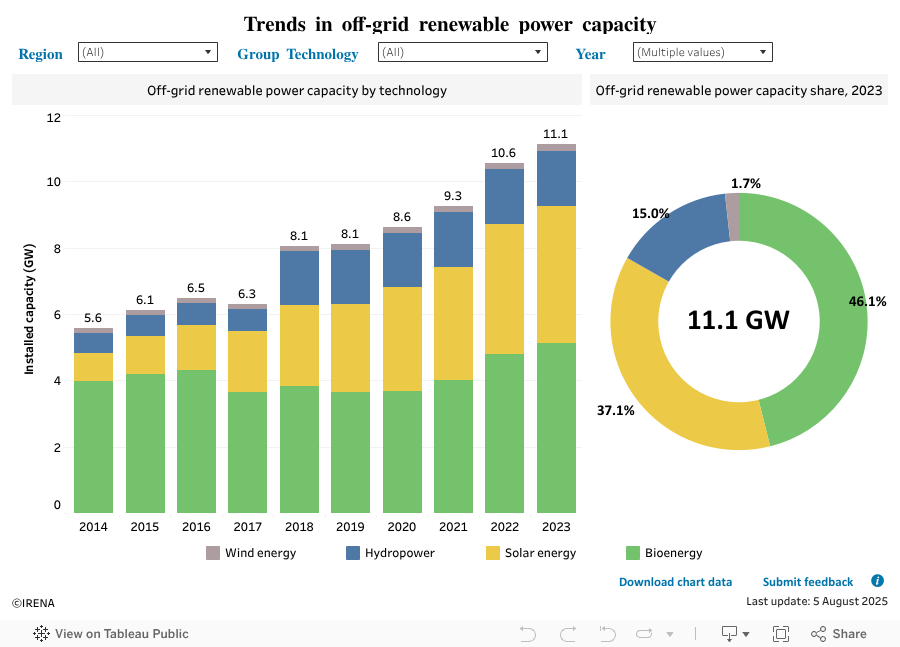Click the Download chart data link
Viewport: 900px width, 647px height.
(x=675, y=582)
